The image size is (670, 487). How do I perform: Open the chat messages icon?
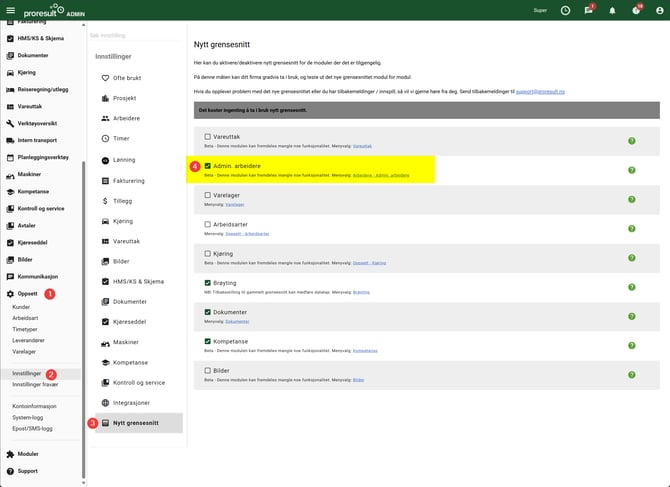[x=589, y=11]
